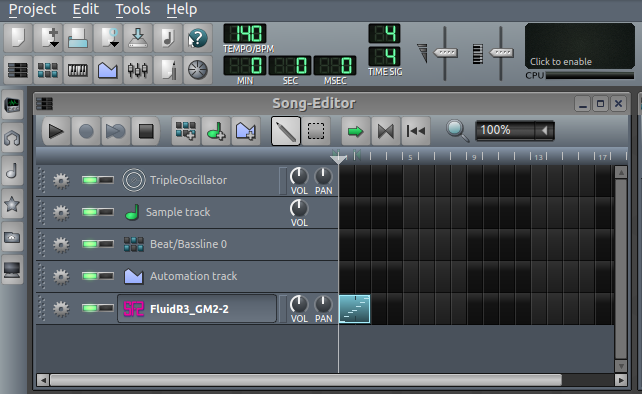642x394 pixels.
Task: Create new project from template
Action: coord(48,38)
